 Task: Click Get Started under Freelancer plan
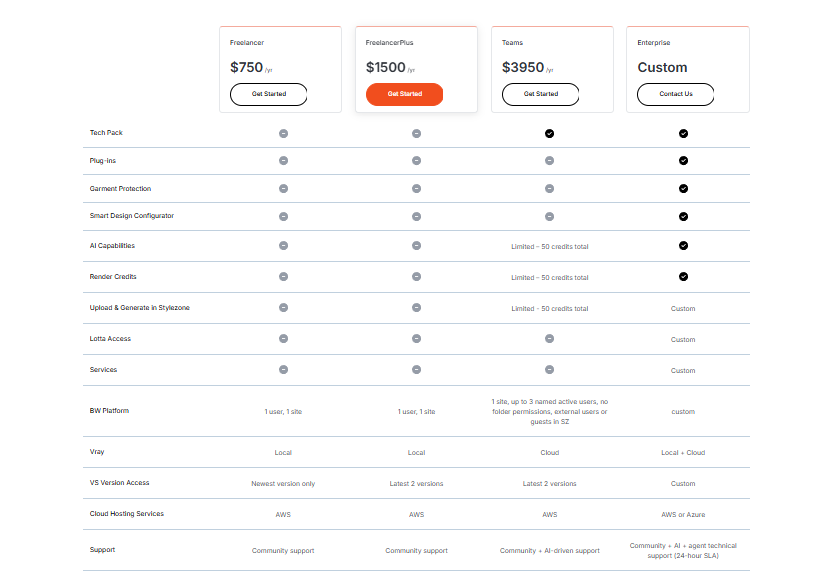[268, 94]
